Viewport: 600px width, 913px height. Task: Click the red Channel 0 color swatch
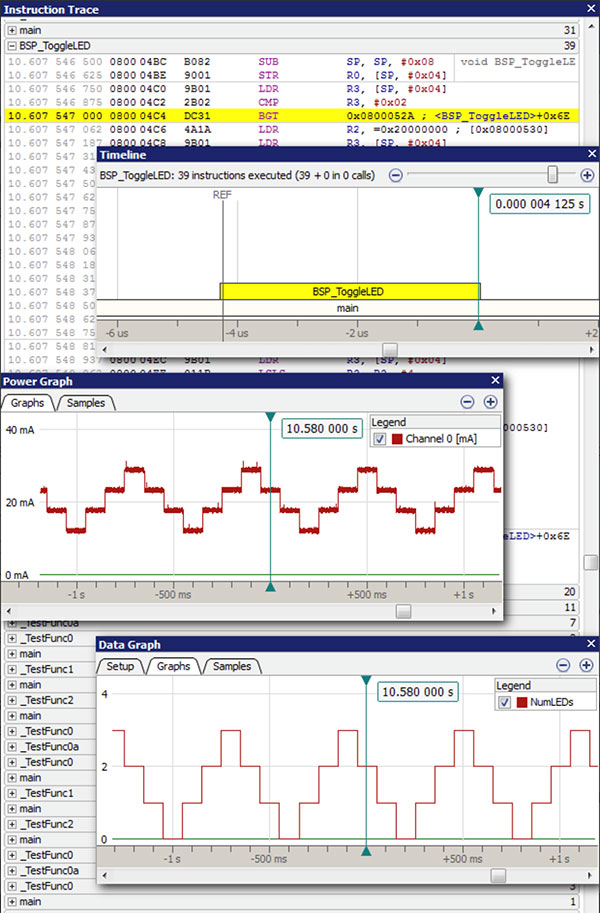pyautogui.click(x=396, y=440)
